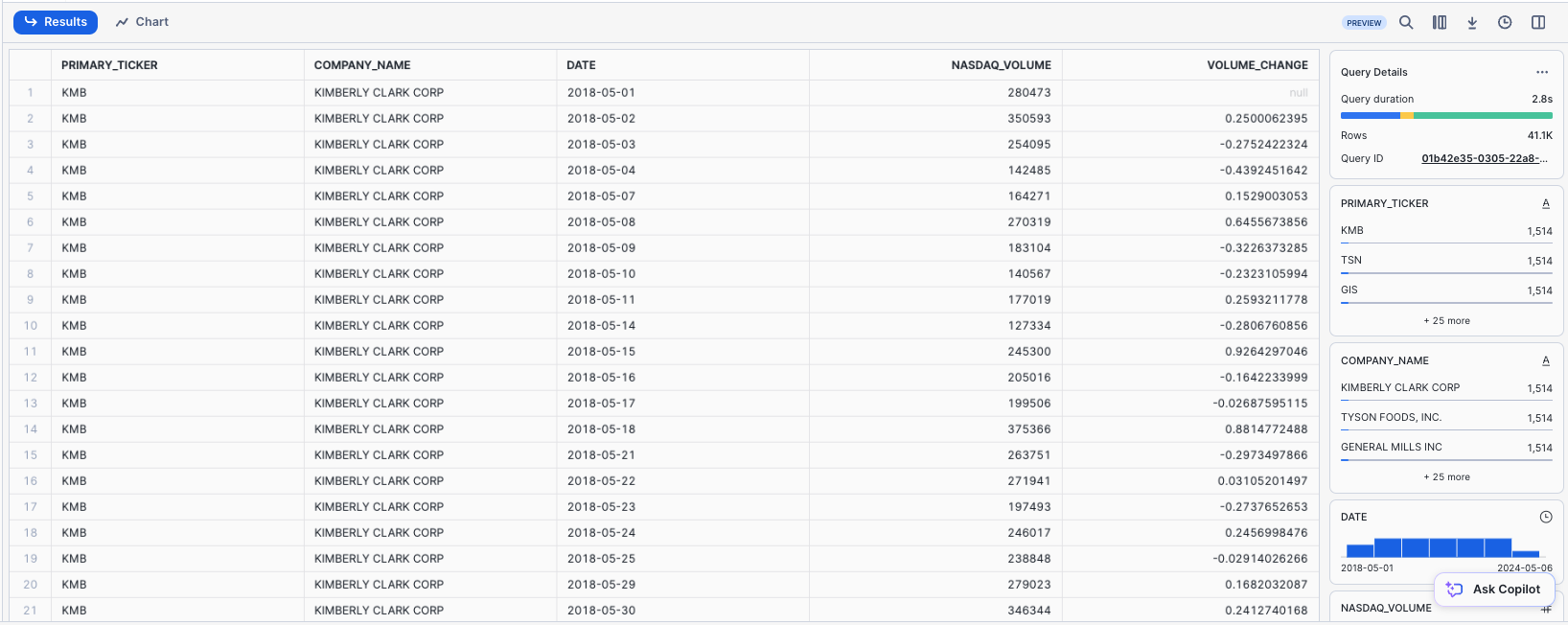The width and height of the screenshot is (1568, 625).
Task: Filter by KIMBERLY CLARK CORP in COMPANY_NAME card
Action: [x=1446, y=388]
